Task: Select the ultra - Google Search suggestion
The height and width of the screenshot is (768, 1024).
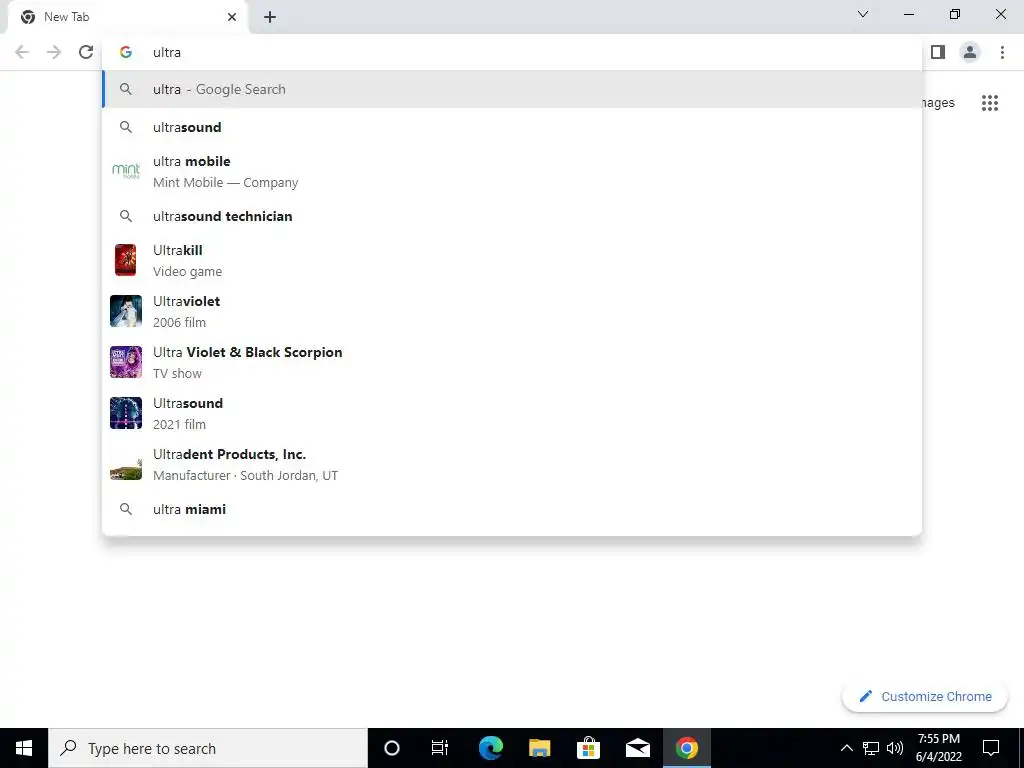Action: [512, 89]
